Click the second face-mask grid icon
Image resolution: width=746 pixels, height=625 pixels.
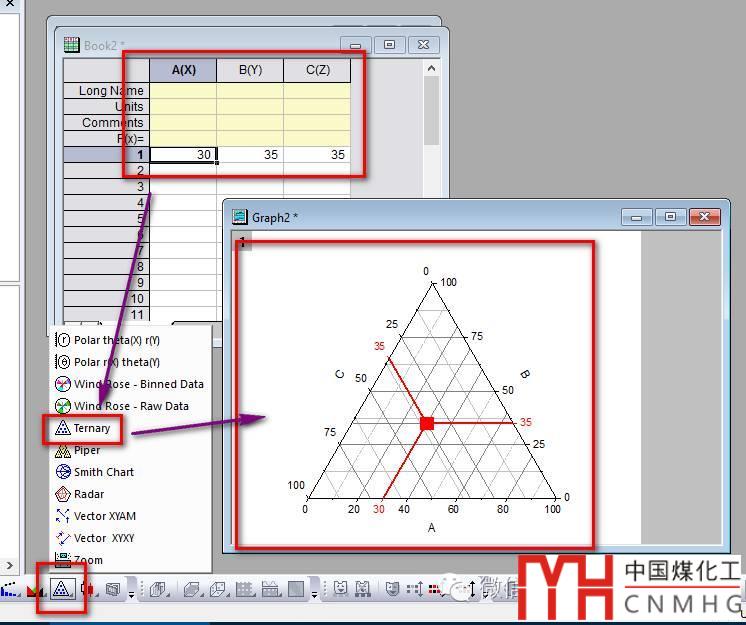pyautogui.click(x=363, y=589)
